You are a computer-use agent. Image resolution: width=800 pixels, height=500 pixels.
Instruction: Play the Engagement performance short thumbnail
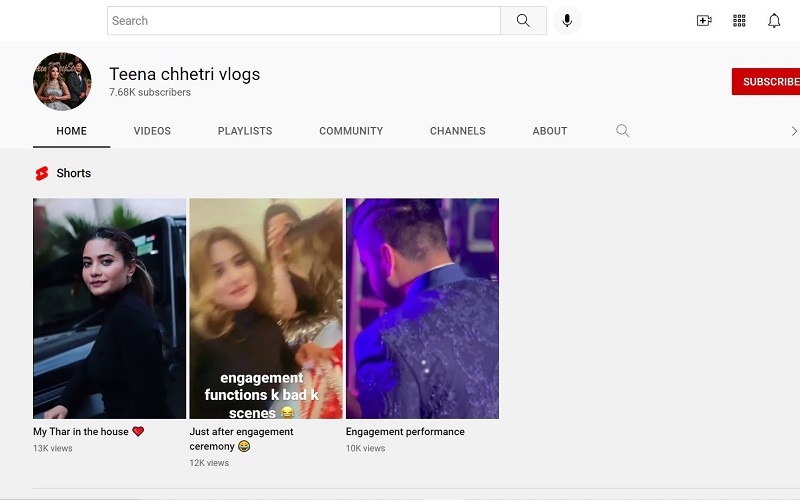tap(422, 309)
